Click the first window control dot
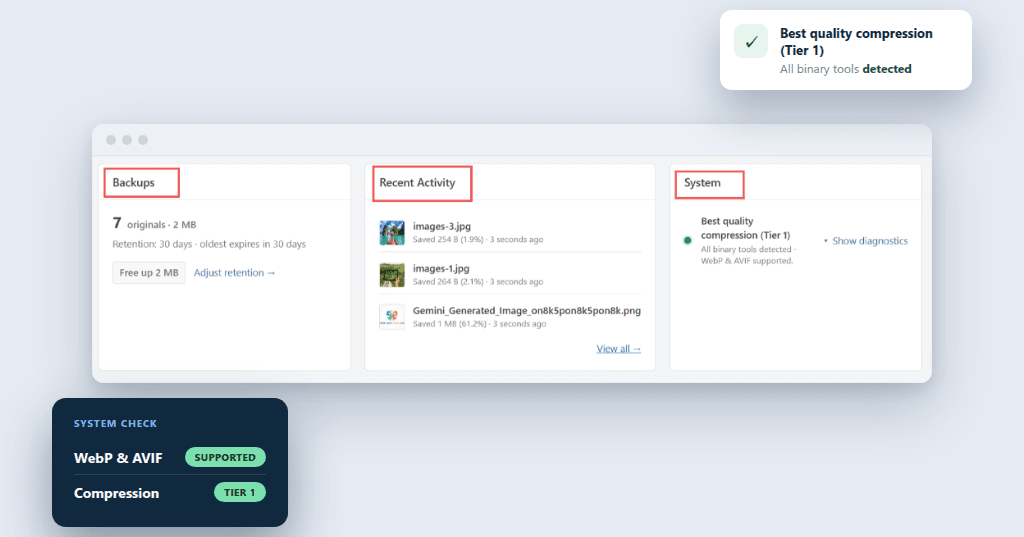The height and width of the screenshot is (537, 1024). click(111, 140)
